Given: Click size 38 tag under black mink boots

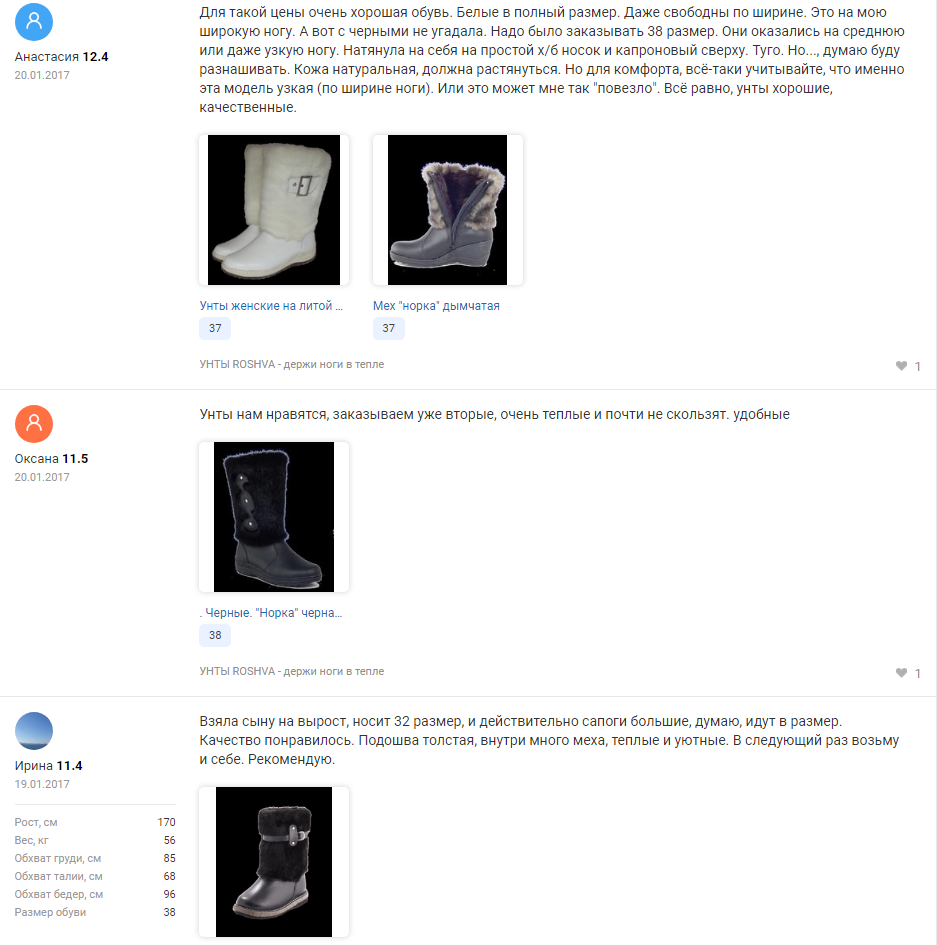Looking at the screenshot, I should pos(215,635).
